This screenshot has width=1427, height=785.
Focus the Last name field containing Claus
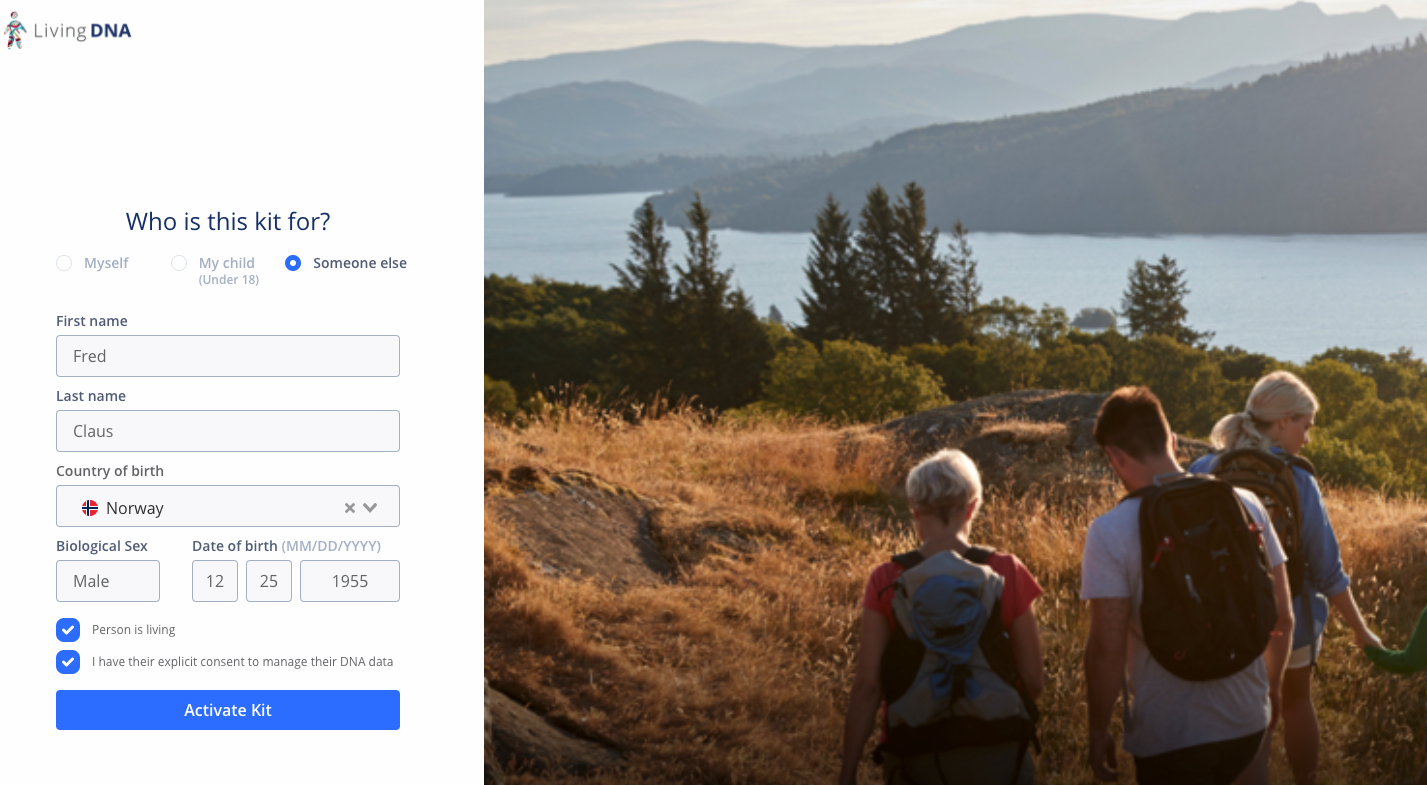click(228, 431)
